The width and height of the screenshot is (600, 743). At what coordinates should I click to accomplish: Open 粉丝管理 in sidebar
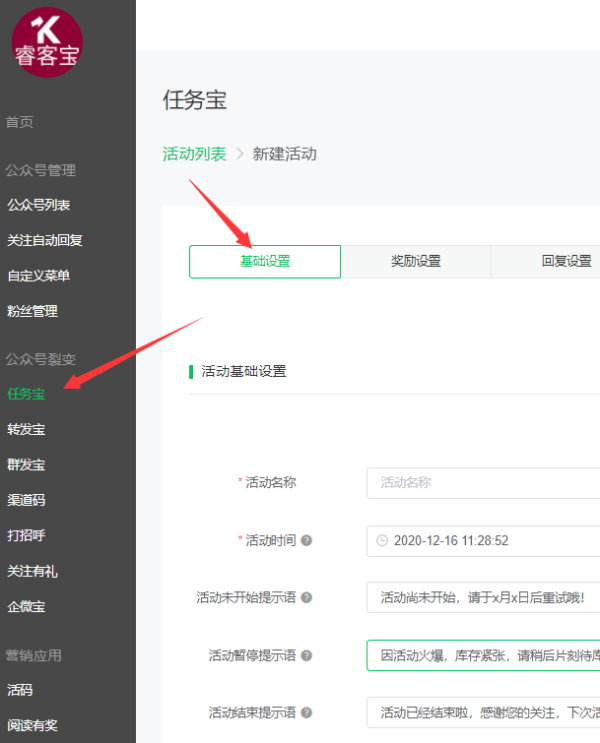[x=32, y=311]
